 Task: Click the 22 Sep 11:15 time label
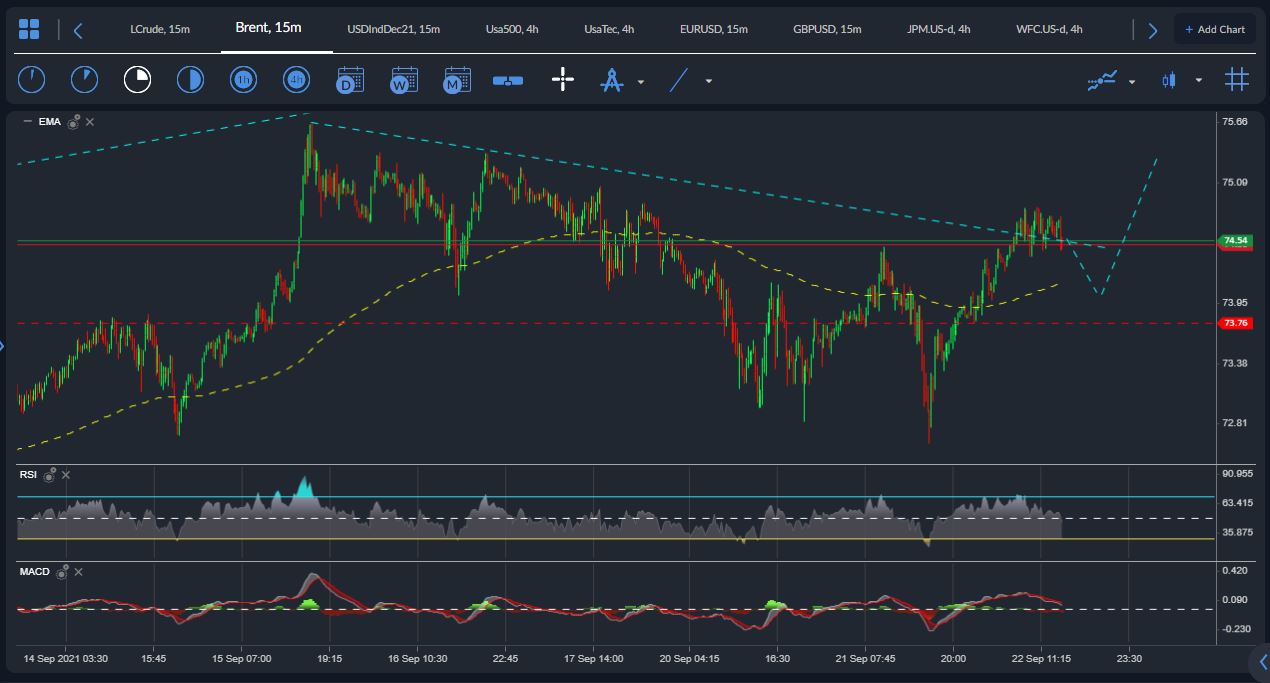tap(1041, 659)
